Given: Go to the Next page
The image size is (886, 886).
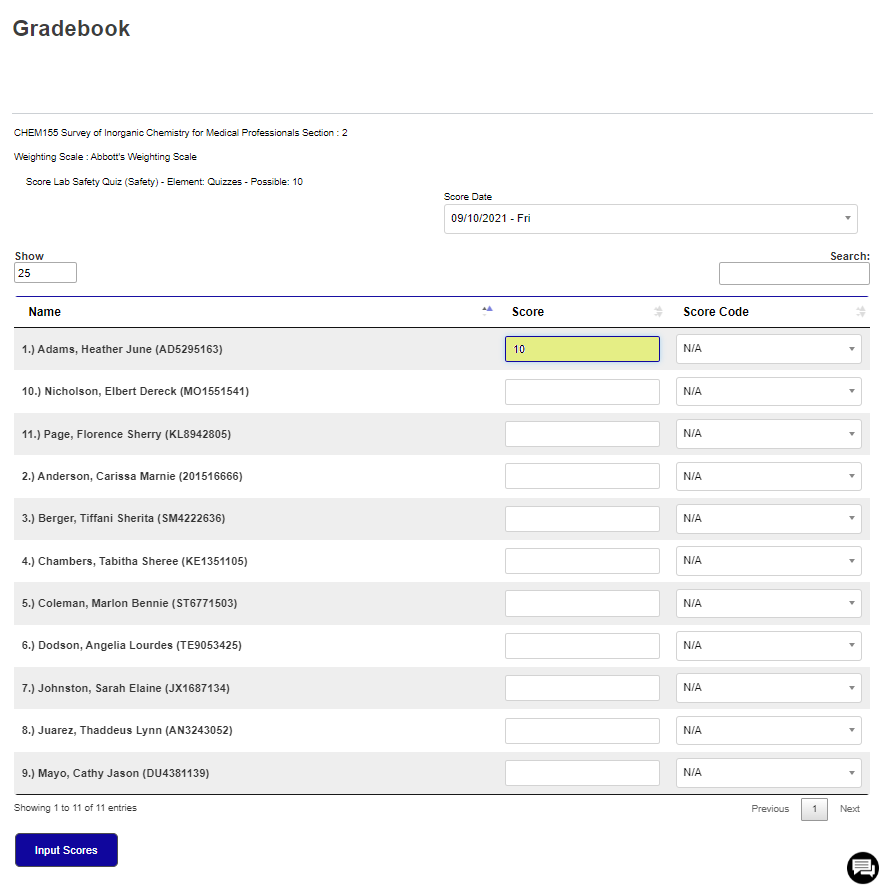Looking at the screenshot, I should [x=849, y=808].
